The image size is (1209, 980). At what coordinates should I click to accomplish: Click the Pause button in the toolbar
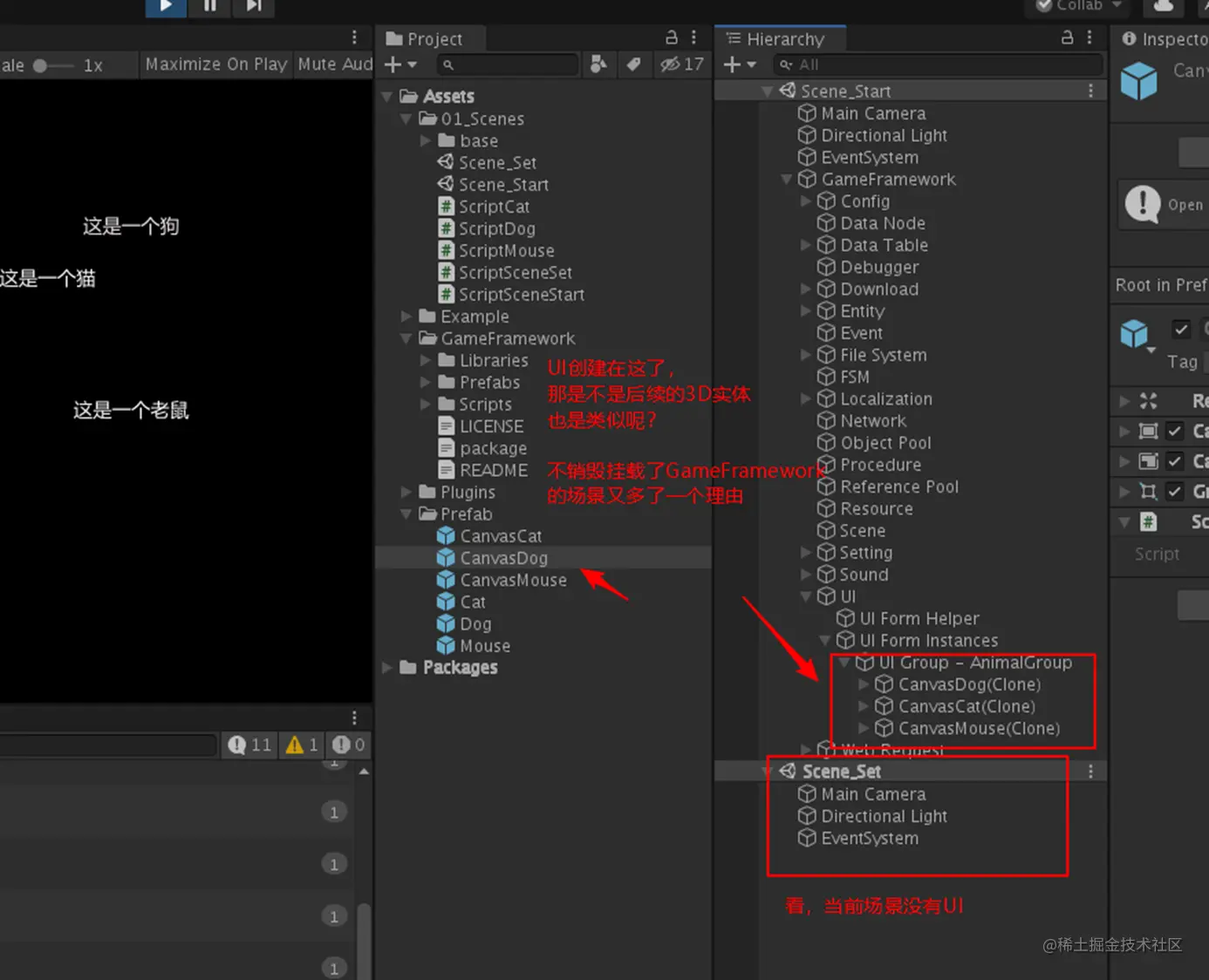210,7
